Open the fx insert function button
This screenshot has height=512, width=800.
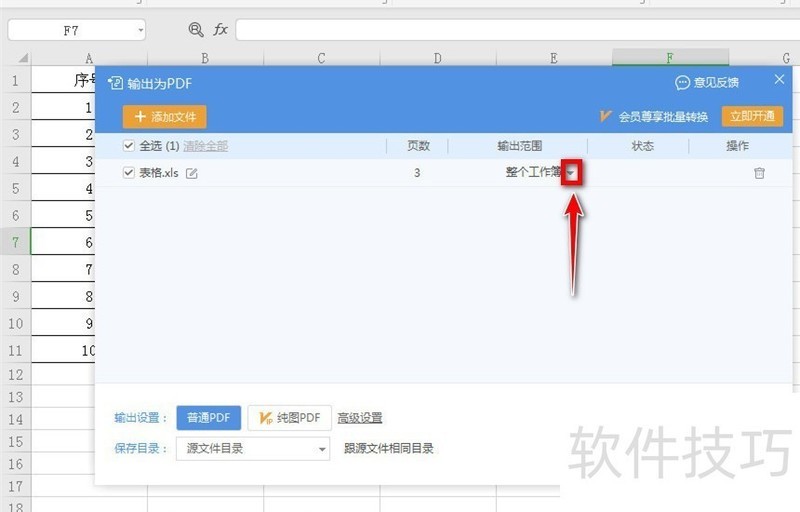pos(220,30)
